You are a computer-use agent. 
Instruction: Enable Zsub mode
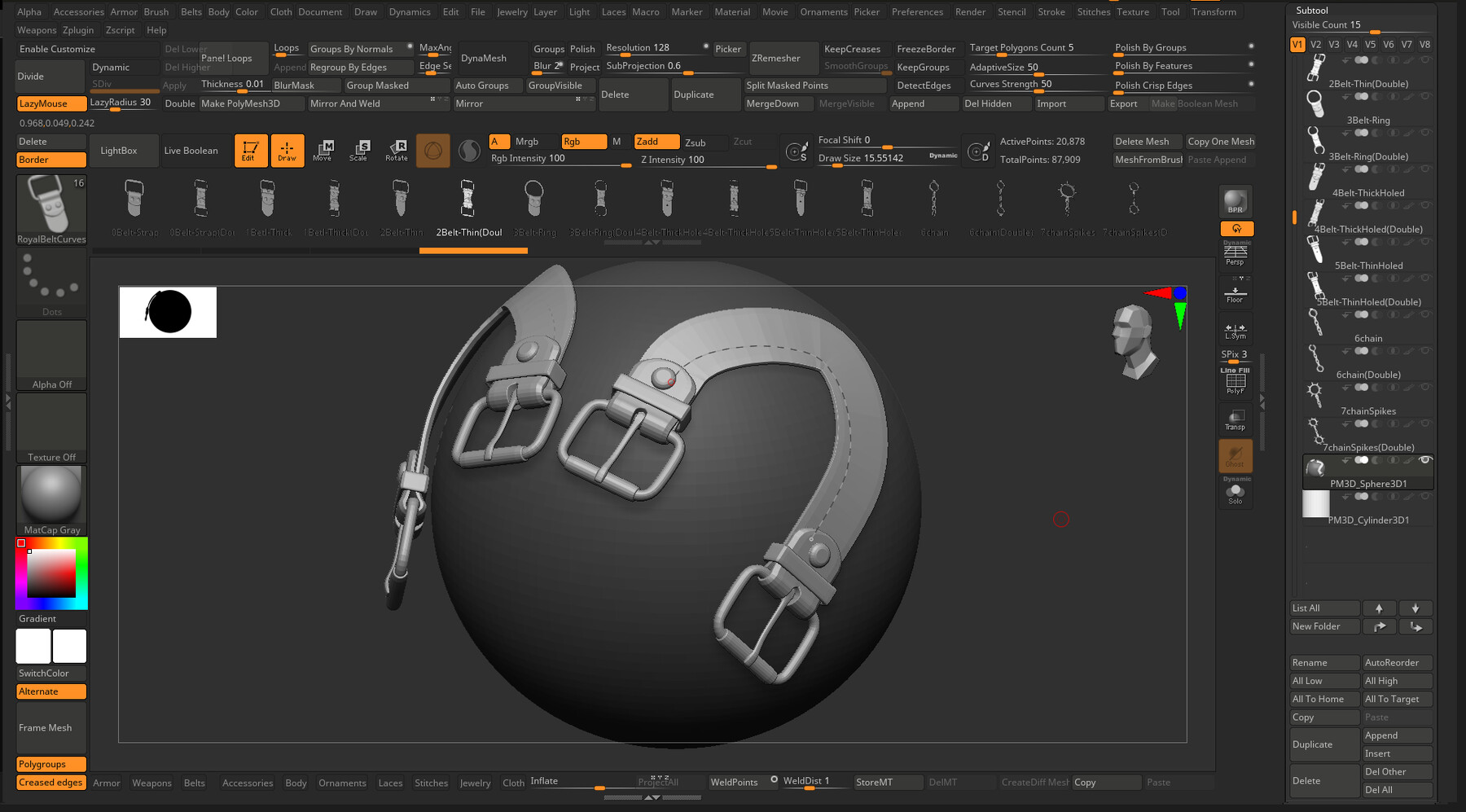click(696, 143)
